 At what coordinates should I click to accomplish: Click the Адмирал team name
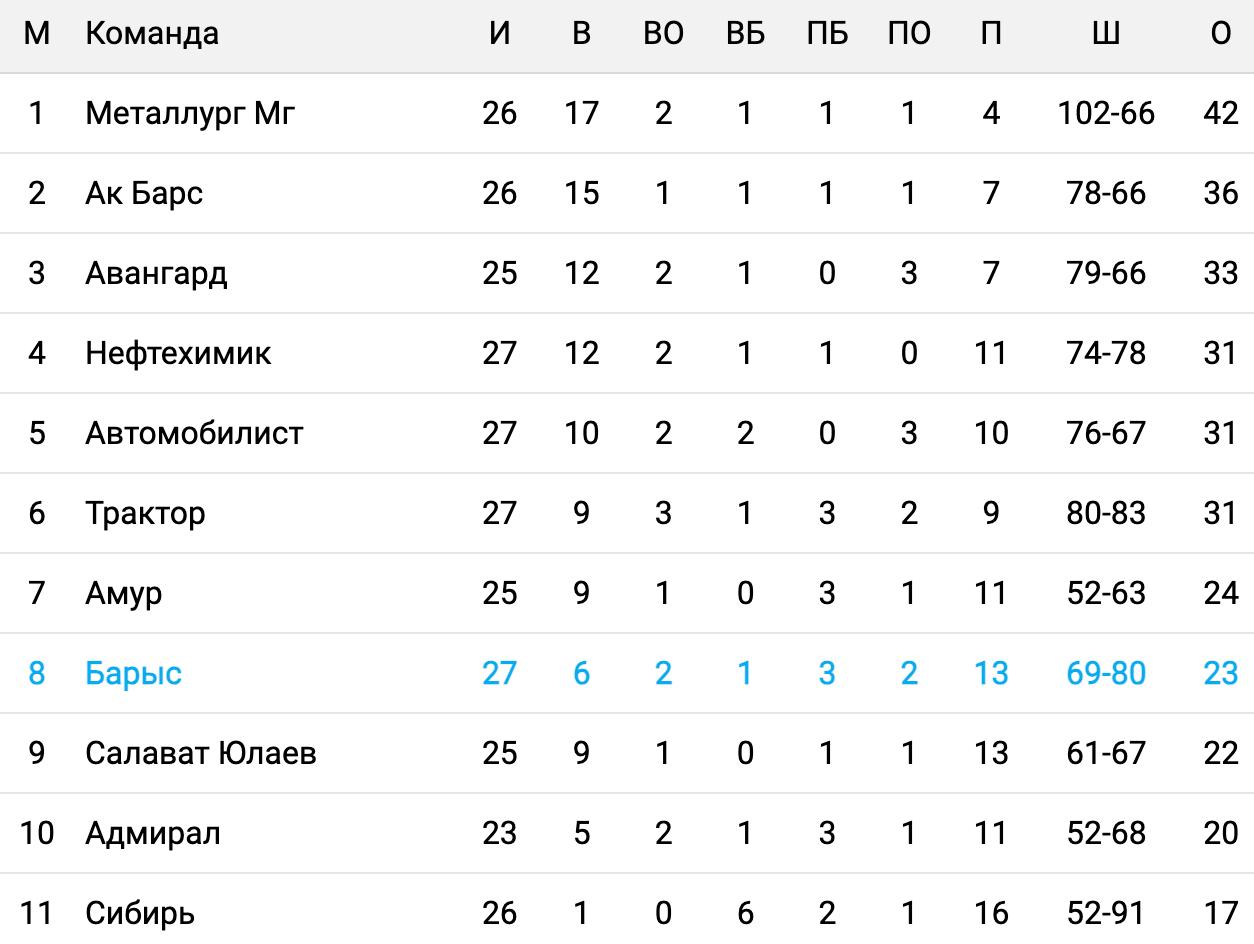[152, 833]
